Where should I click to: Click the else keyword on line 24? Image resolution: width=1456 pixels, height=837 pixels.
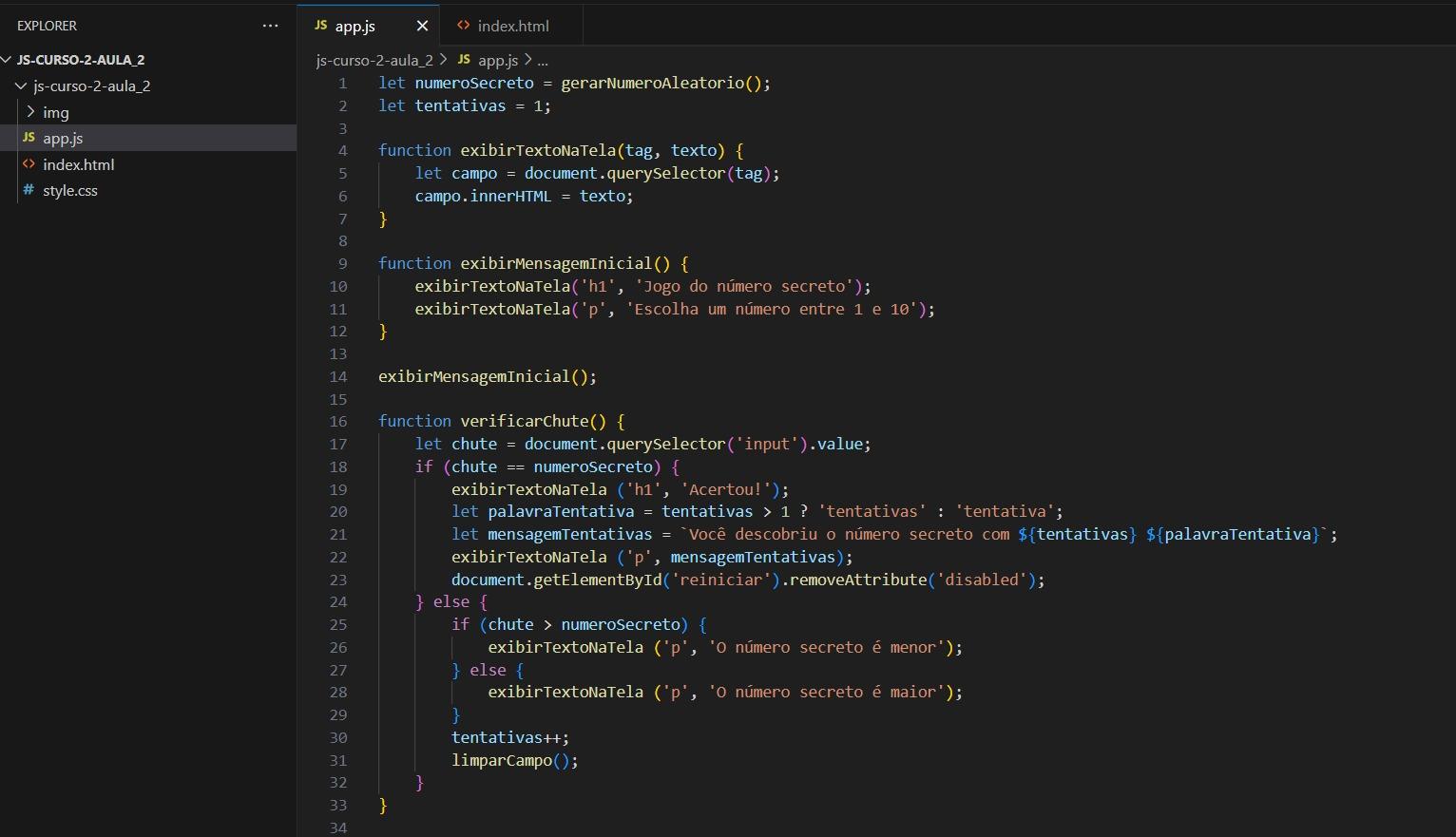click(451, 601)
